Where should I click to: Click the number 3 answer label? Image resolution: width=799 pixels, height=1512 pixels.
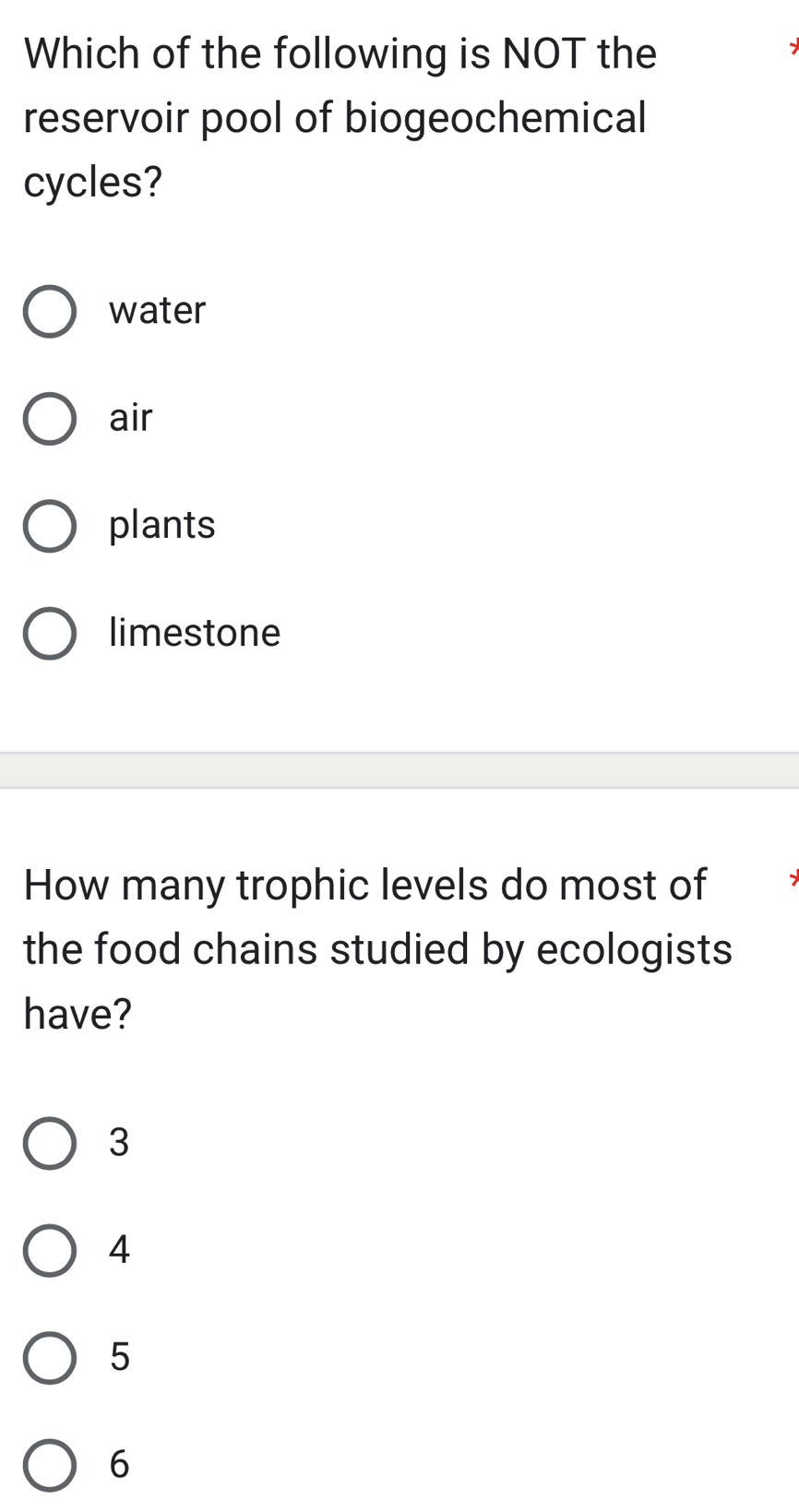point(119,1142)
